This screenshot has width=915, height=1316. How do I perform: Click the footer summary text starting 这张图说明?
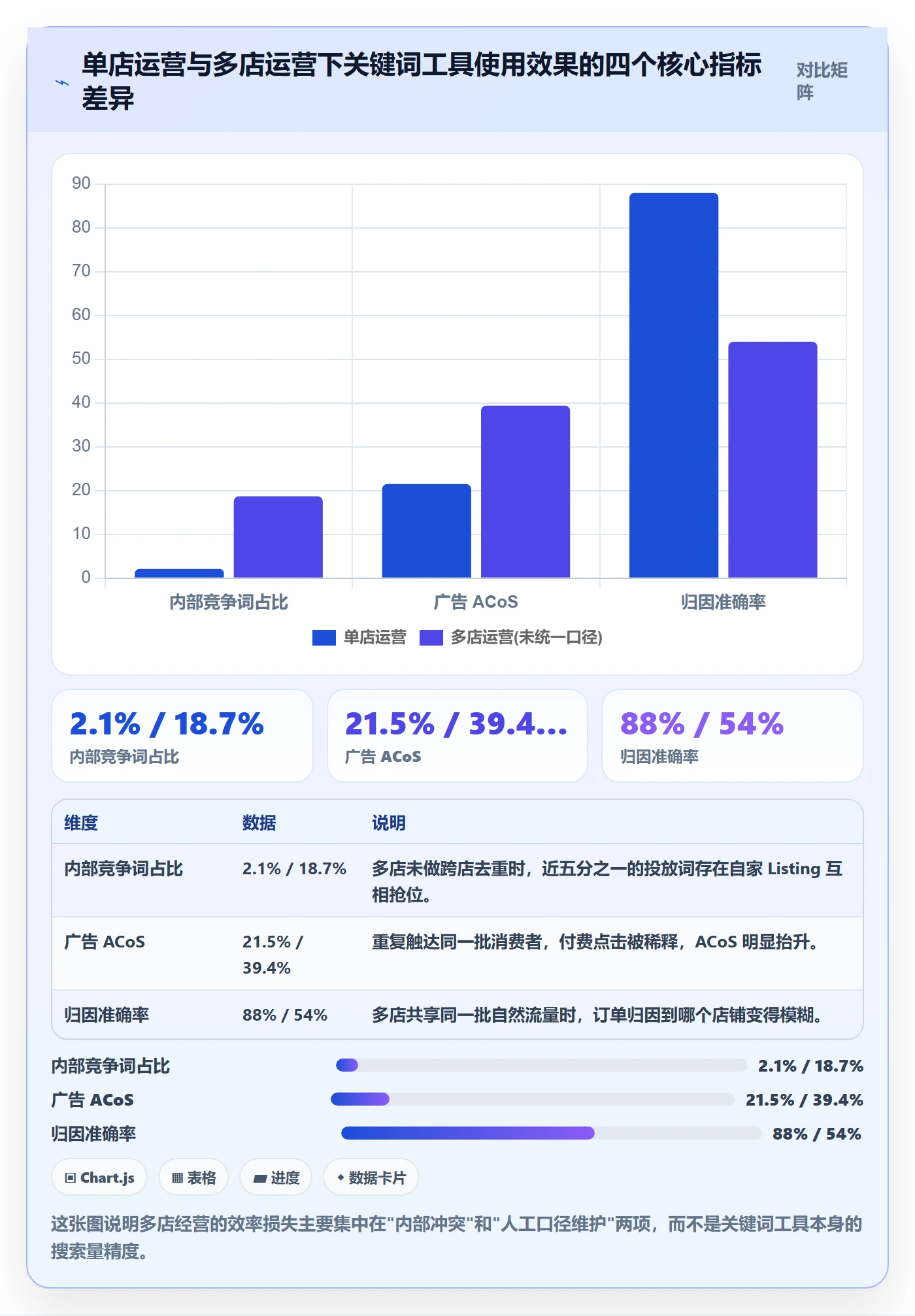[x=457, y=1237]
